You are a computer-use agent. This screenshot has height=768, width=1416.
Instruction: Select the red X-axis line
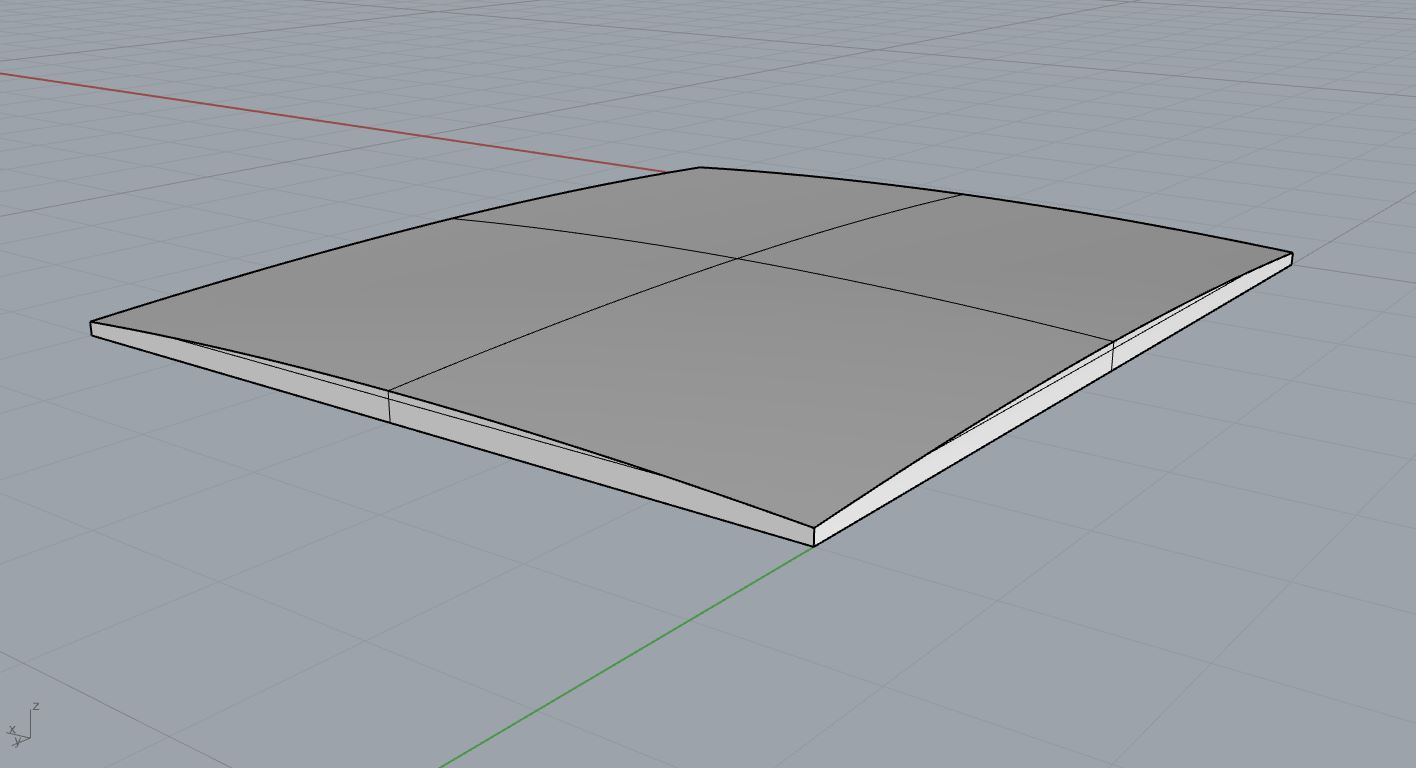[x=300, y=118]
